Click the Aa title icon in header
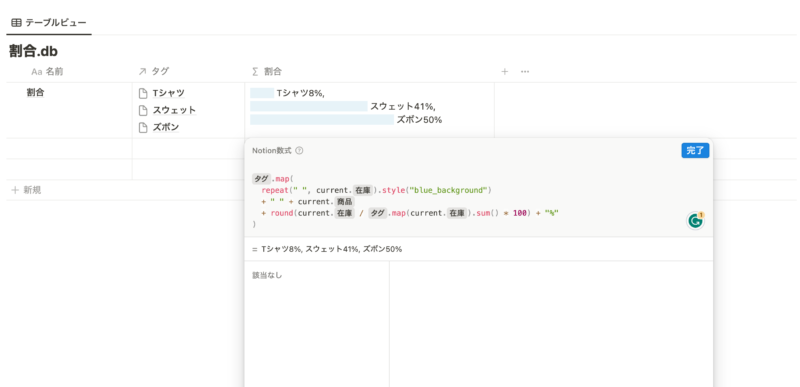This screenshot has height=387, width=800. coord(37,72)
